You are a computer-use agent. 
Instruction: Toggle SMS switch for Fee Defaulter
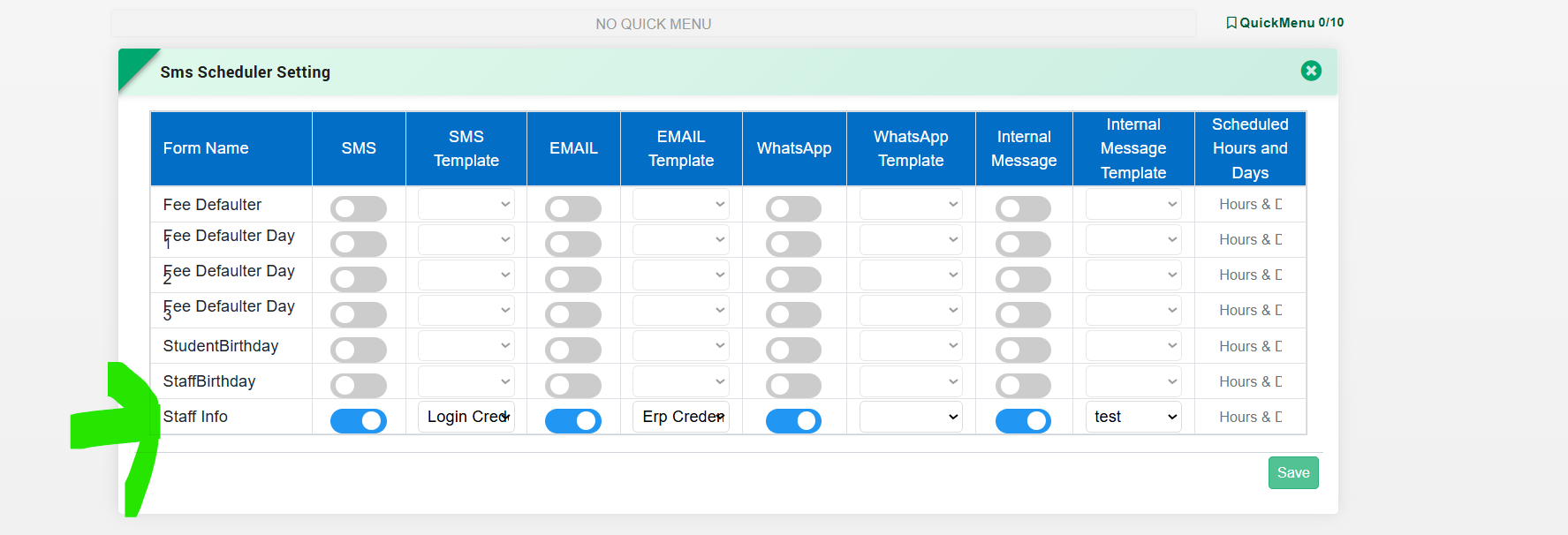point(359,208)
